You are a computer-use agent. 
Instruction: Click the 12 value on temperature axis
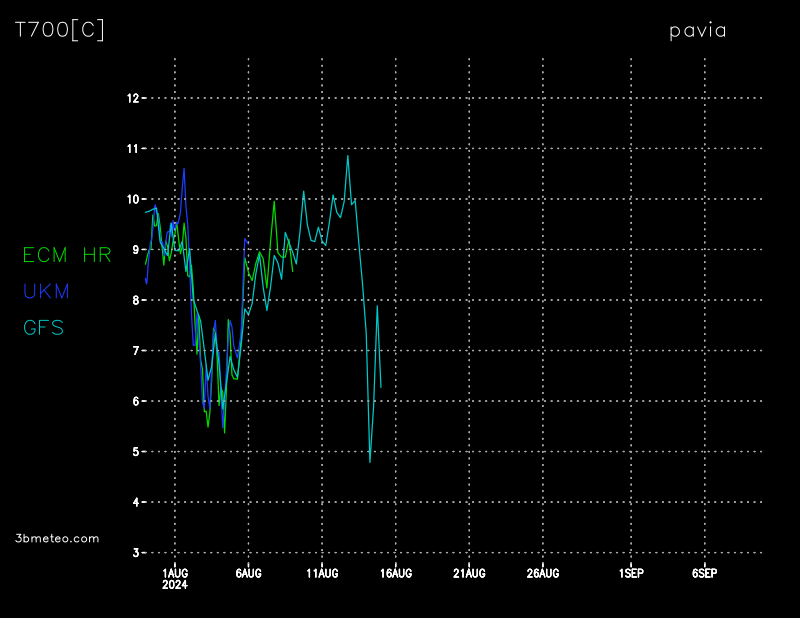coord(132,98)
